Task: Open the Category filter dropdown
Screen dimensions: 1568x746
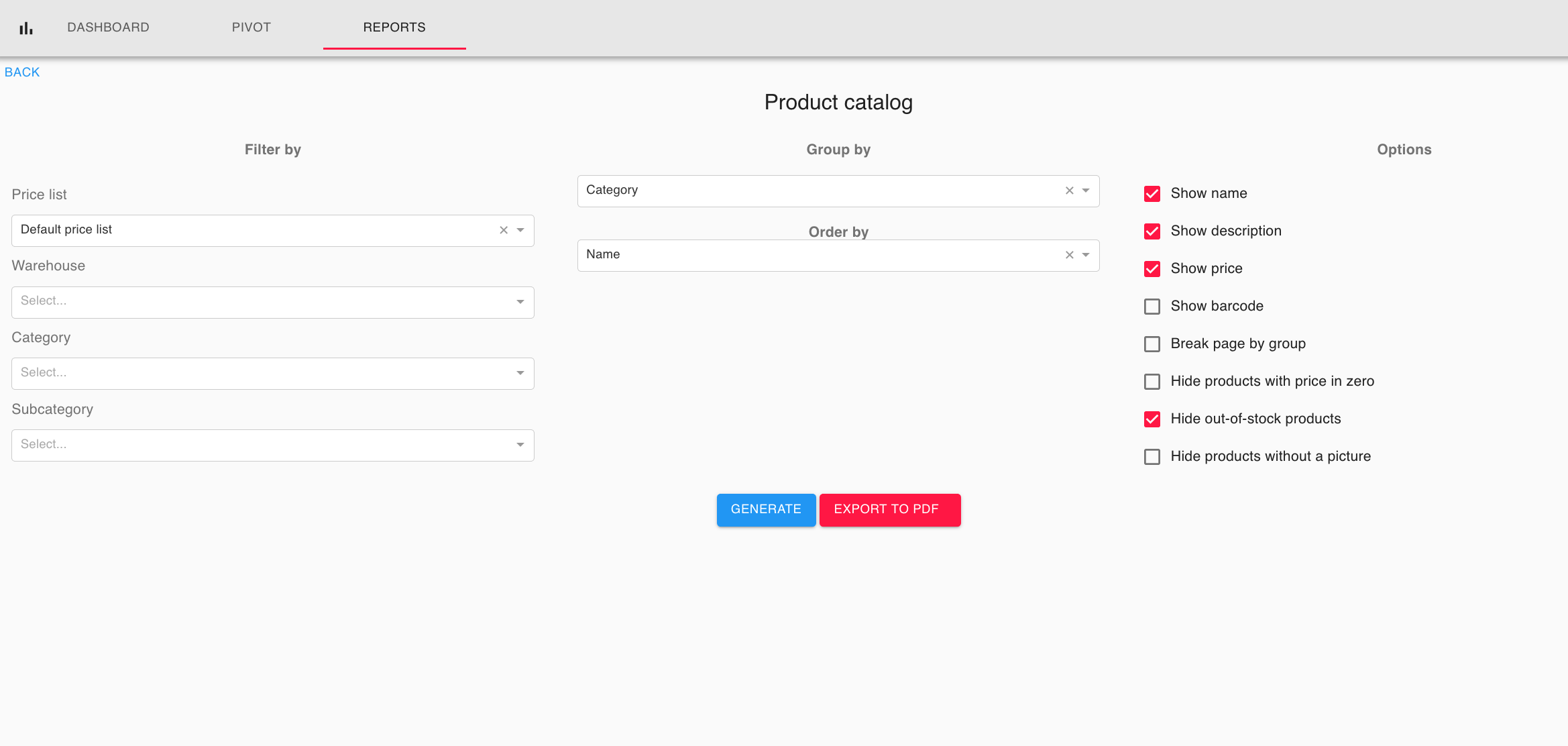Action: click(272, 374)
